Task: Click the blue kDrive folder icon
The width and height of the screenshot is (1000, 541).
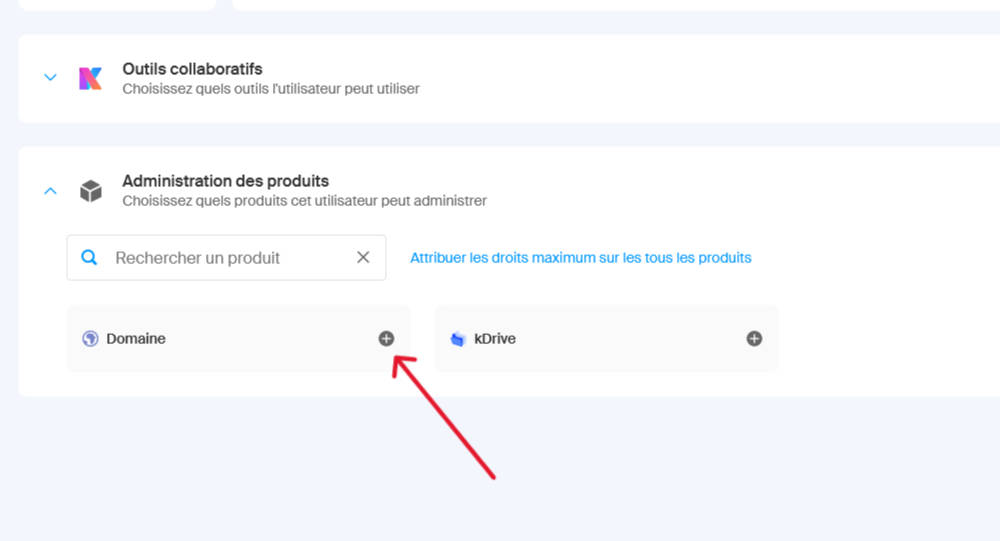Action: [458, 339]
